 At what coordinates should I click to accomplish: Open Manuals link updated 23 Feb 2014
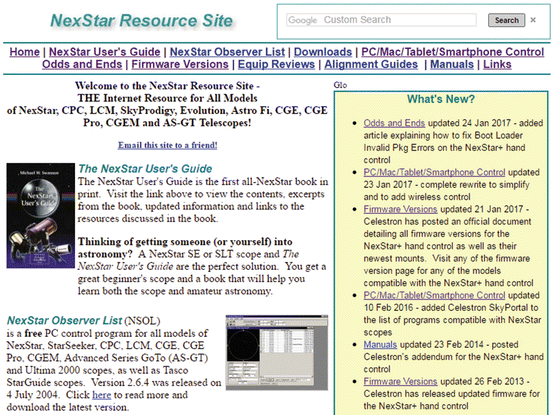coord(380,344)
